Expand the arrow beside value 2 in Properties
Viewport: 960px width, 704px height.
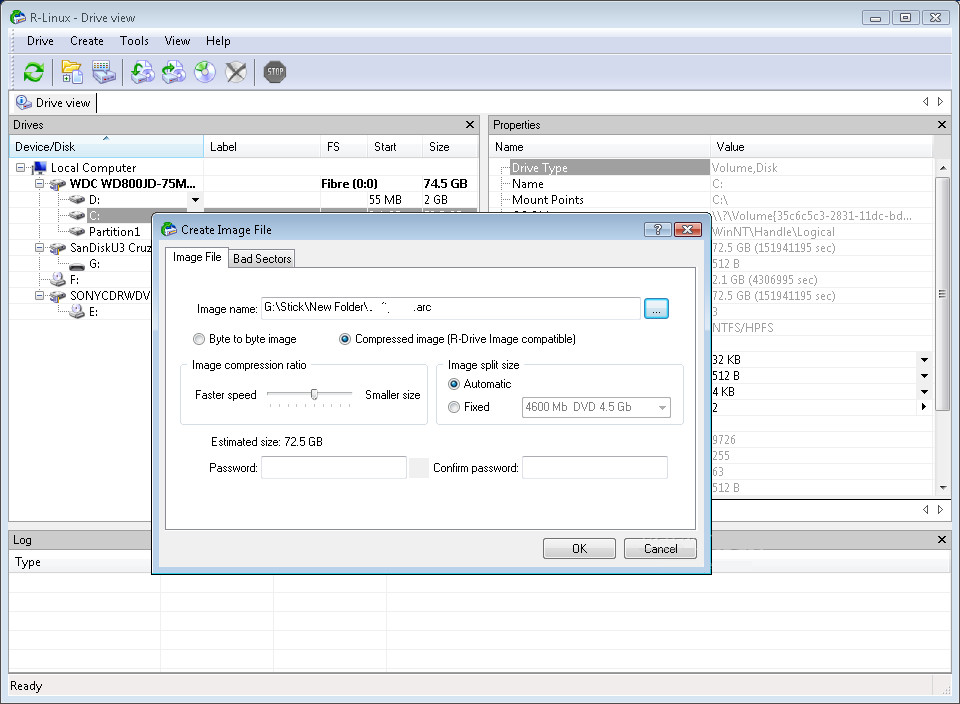click(924, 407)
